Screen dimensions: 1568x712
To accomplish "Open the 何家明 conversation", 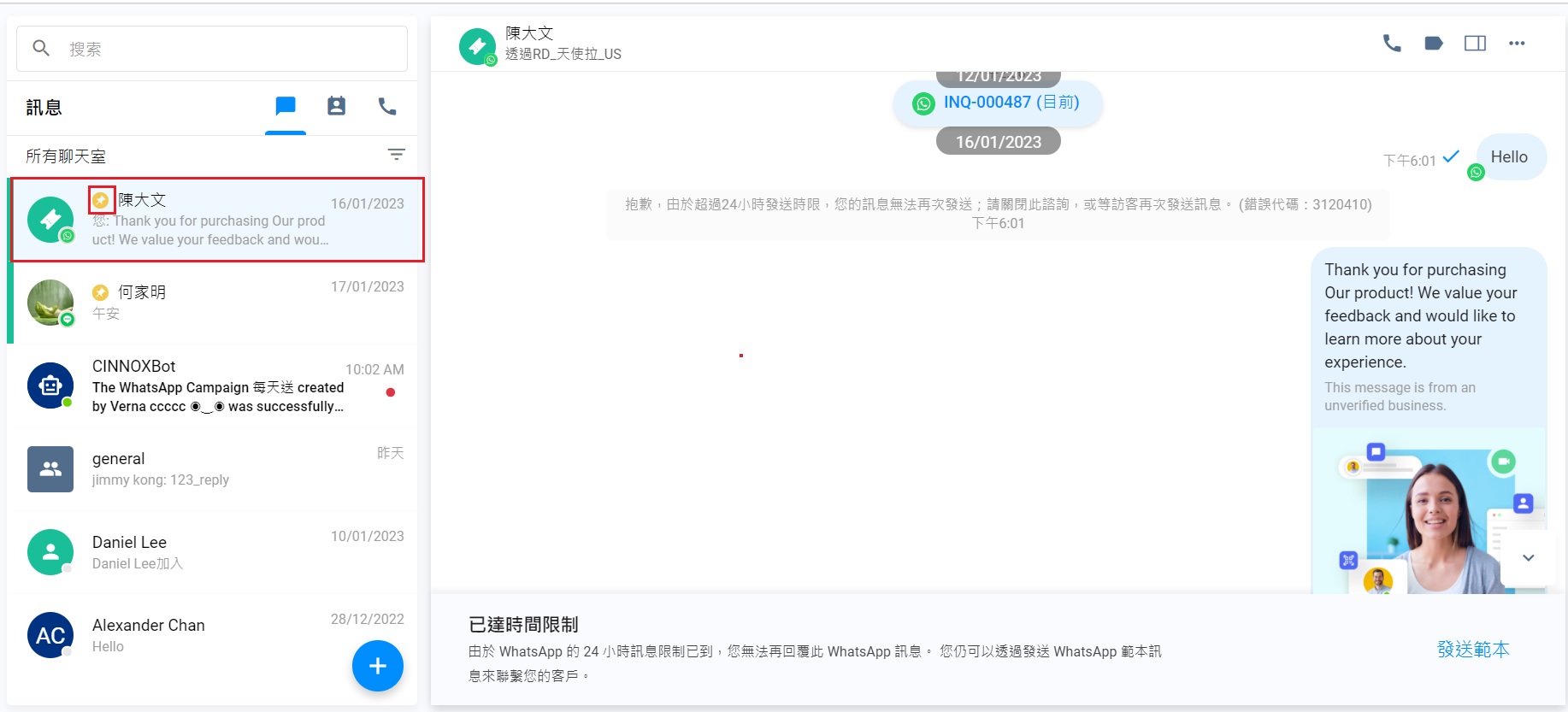I will pyautogui.click(x=214, y=303).
